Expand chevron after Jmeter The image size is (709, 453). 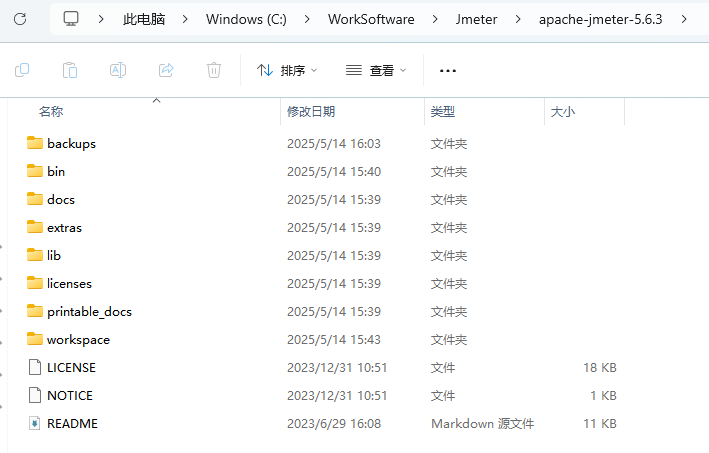pyautogui.click(x=518, y=19)
